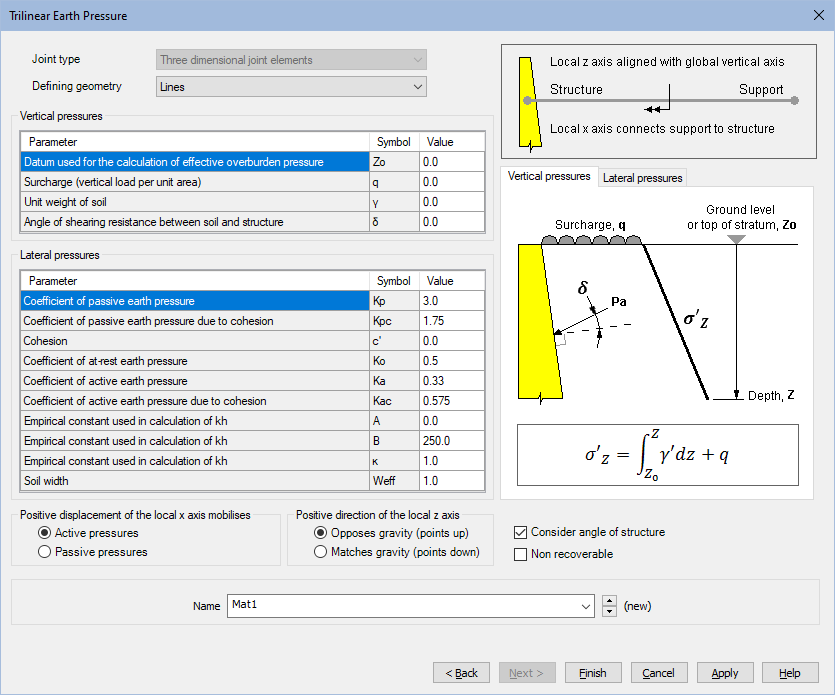
Task: Switch to the Lateral pressures tab
Action: [x=643, y=178]
